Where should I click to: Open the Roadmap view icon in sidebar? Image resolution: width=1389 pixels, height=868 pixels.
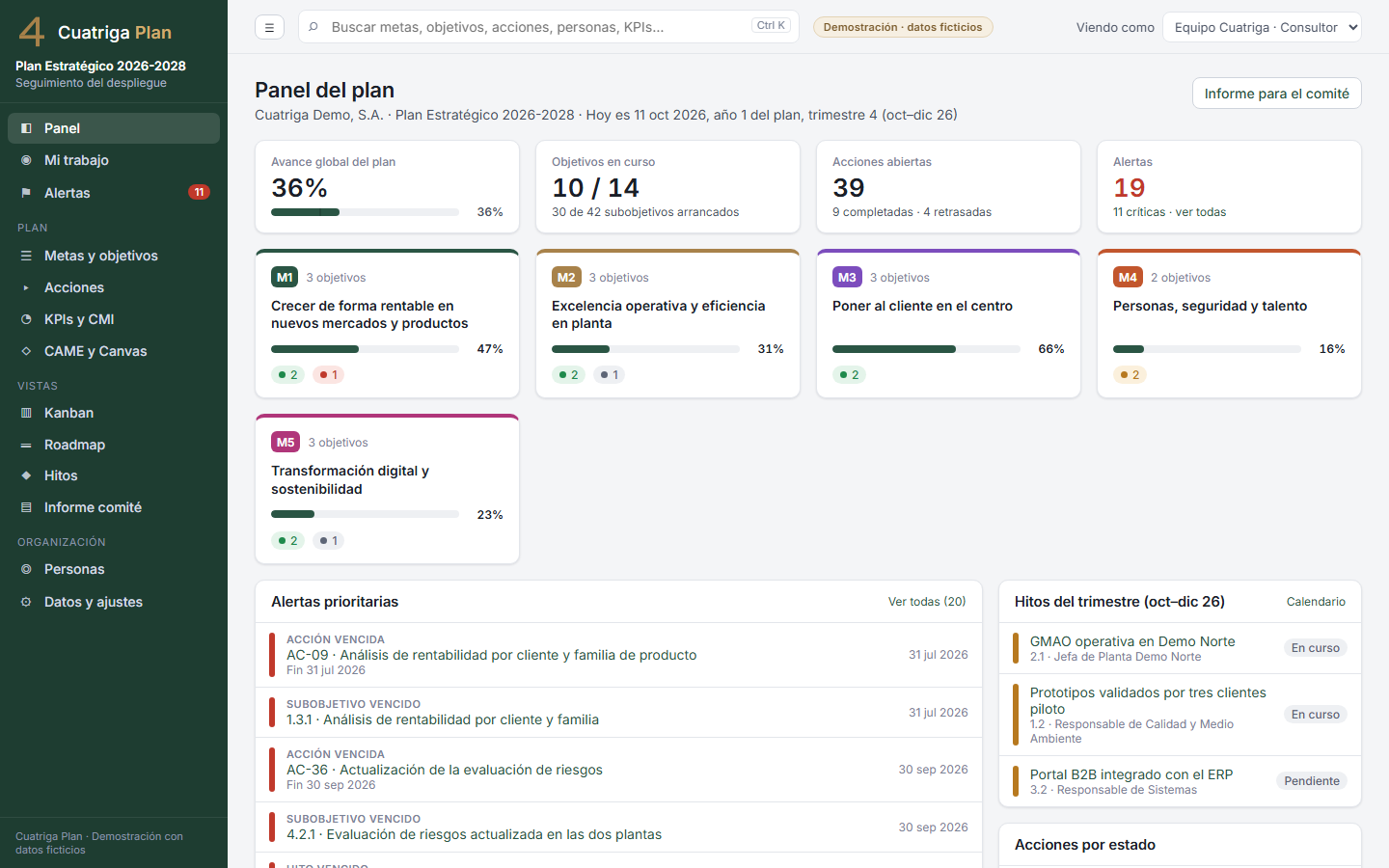pos(26,445)
